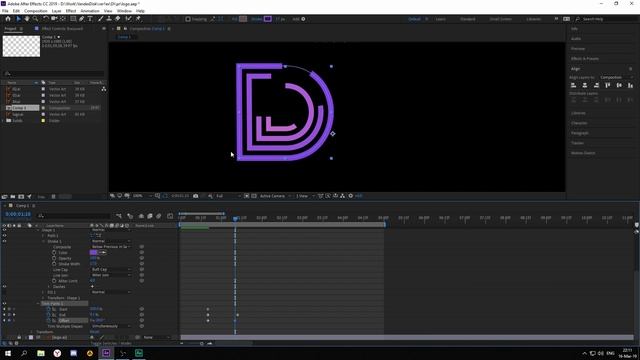Select the Type tool
This screenshot has width=640, height=360.
point(90,19)
